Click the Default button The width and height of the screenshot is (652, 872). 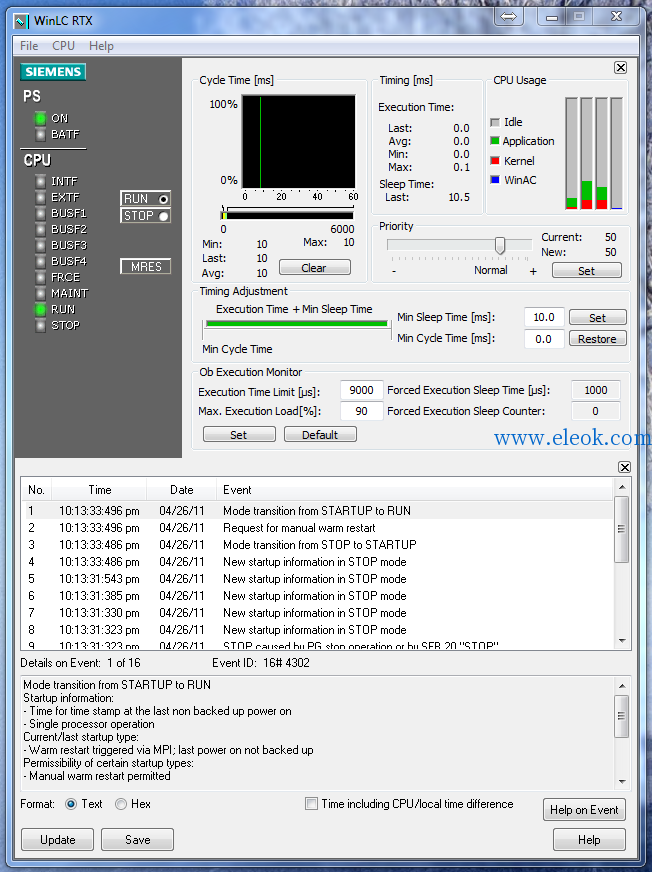(320, 435)
